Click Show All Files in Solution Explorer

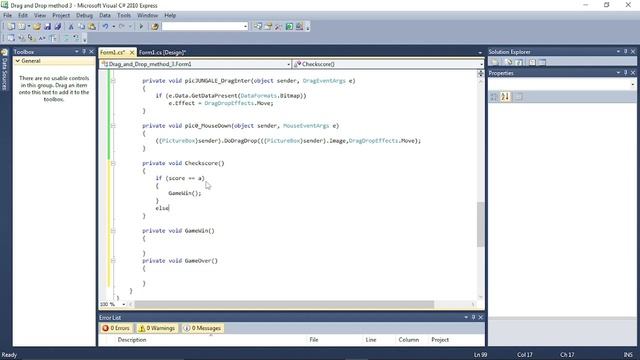click(x=509, y=62)
